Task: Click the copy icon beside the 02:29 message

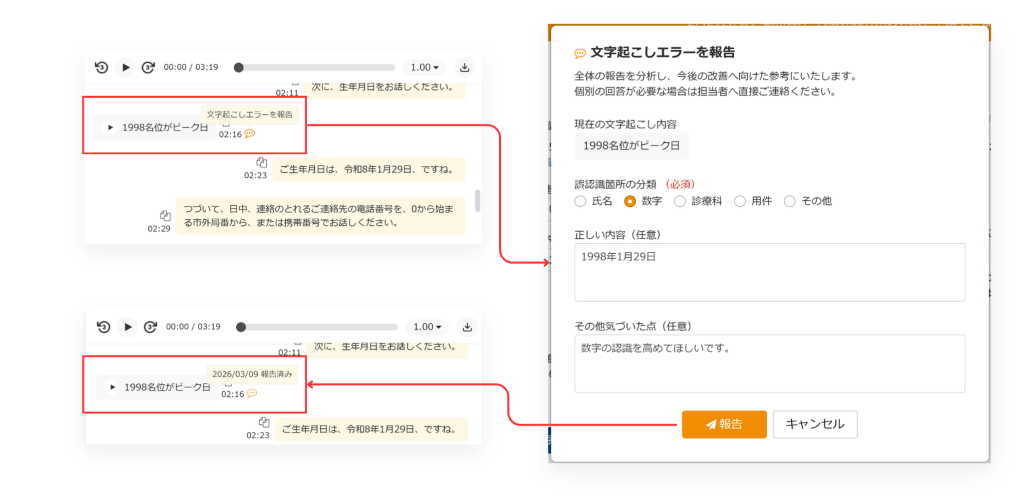Action: (165, 215)
